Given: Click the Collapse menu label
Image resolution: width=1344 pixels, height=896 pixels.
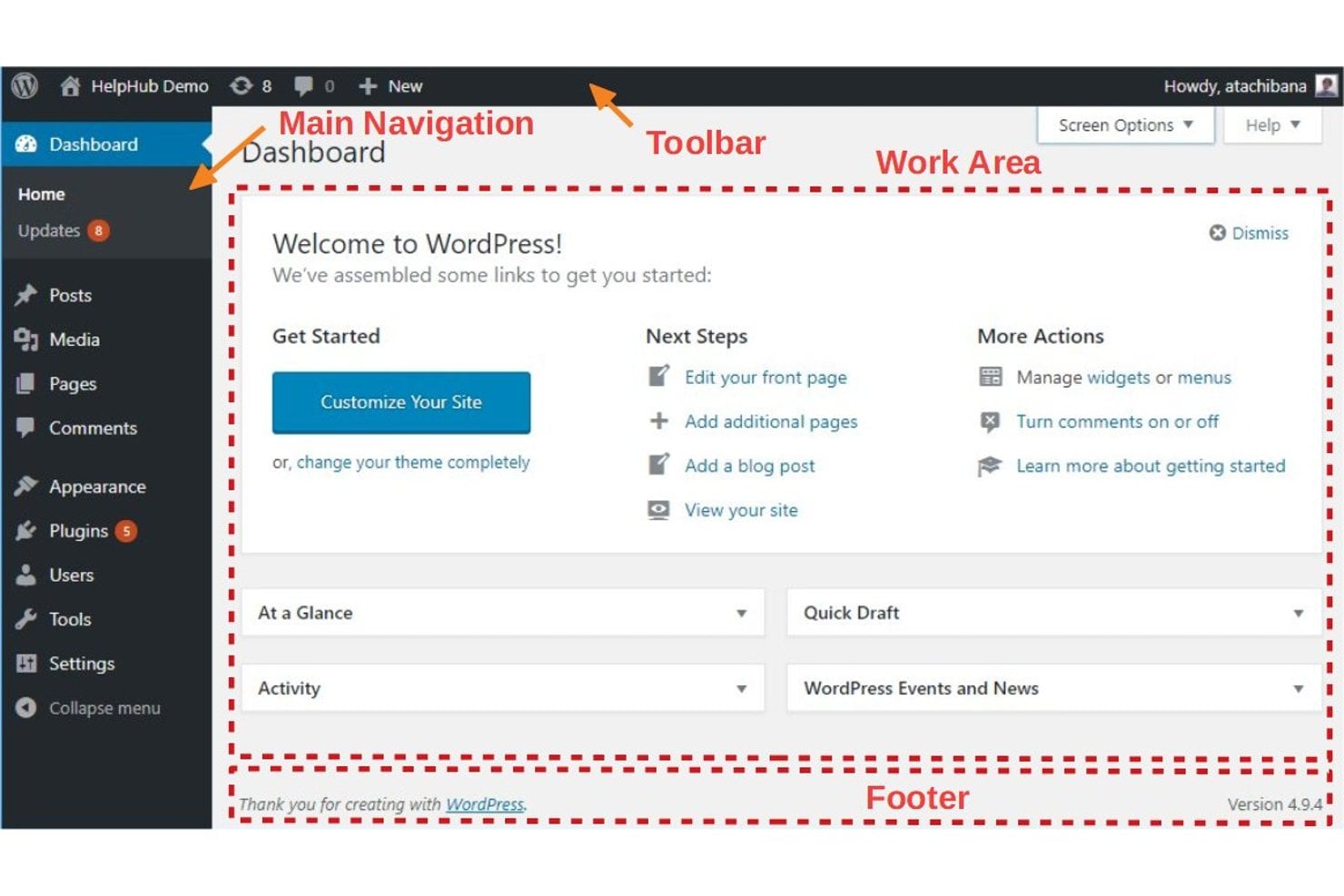Looking at the screenshot, I should click(104, 708).
